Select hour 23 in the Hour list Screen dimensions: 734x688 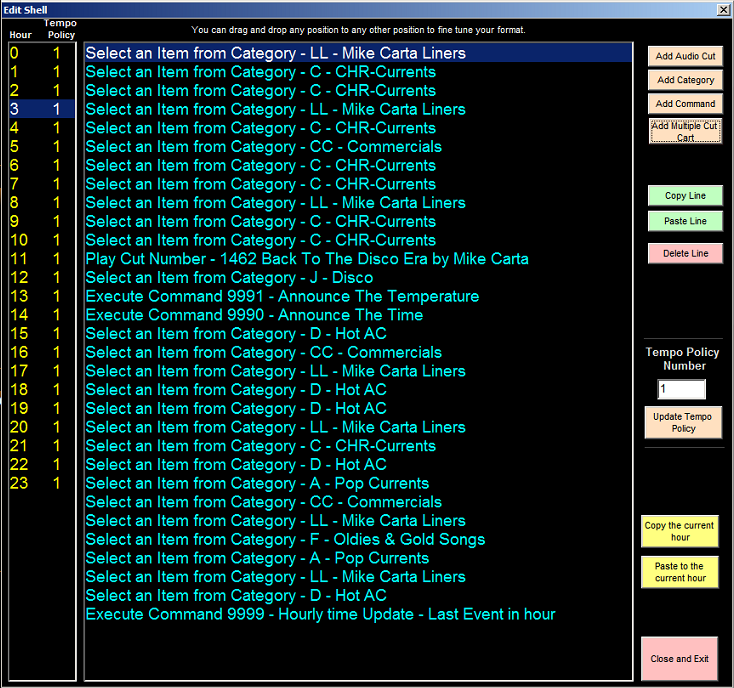click(42, 483)
